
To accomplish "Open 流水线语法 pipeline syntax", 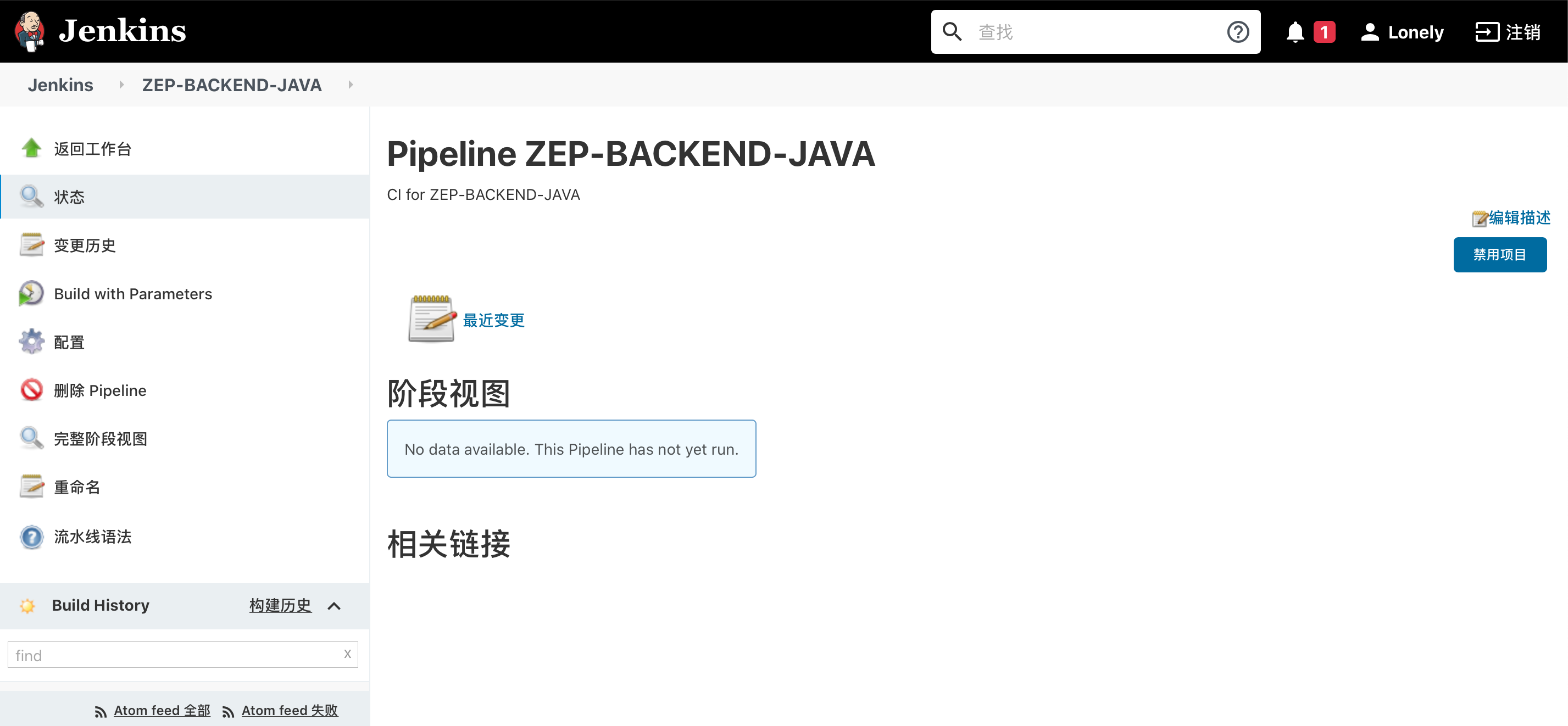I will click(x=92, y=537).
